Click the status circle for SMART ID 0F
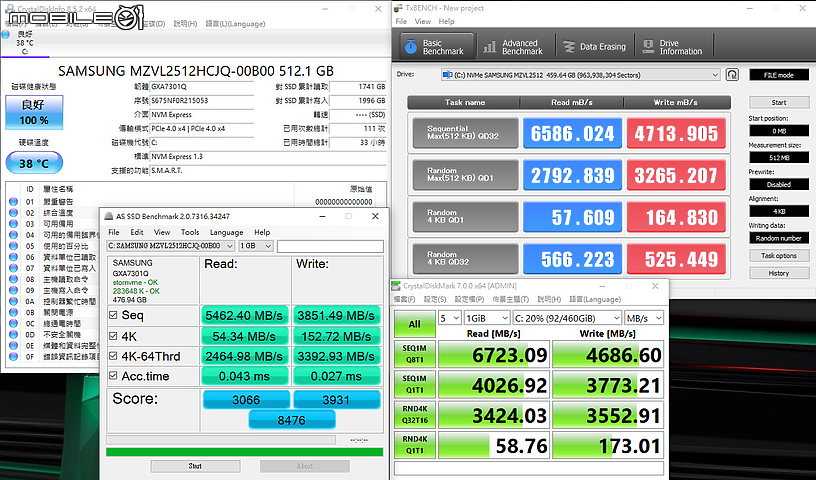The height and width of the screenshot is (480, 816). (x=14, y=357)
